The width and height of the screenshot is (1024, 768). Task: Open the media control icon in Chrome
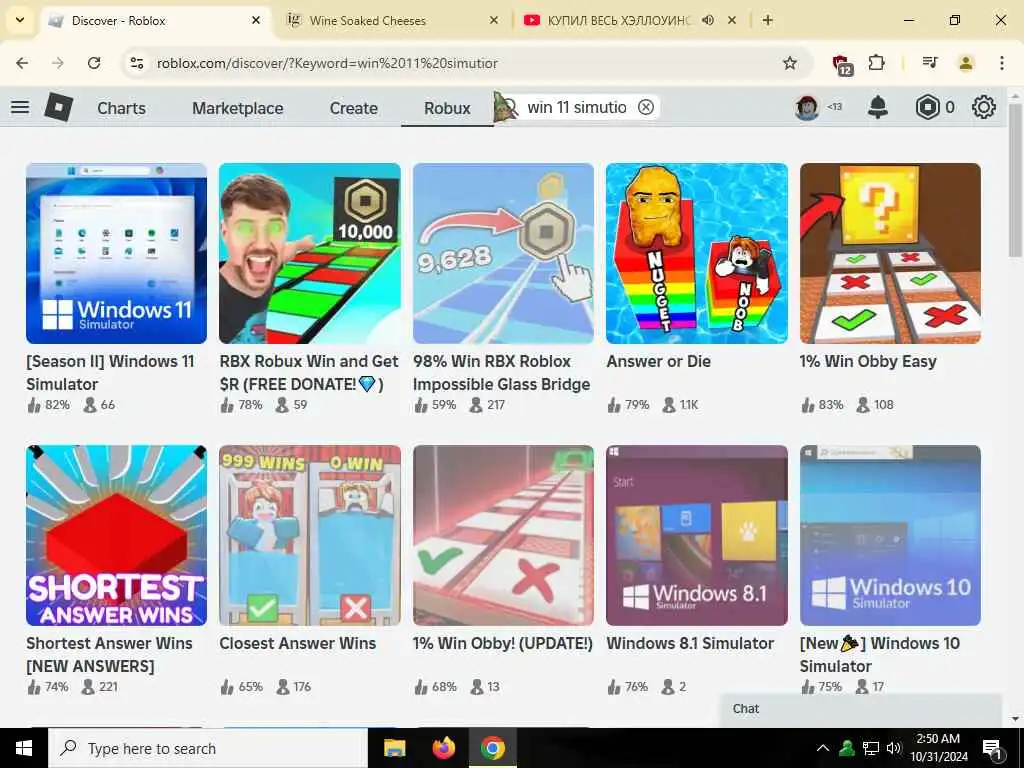tap(930, 63)
